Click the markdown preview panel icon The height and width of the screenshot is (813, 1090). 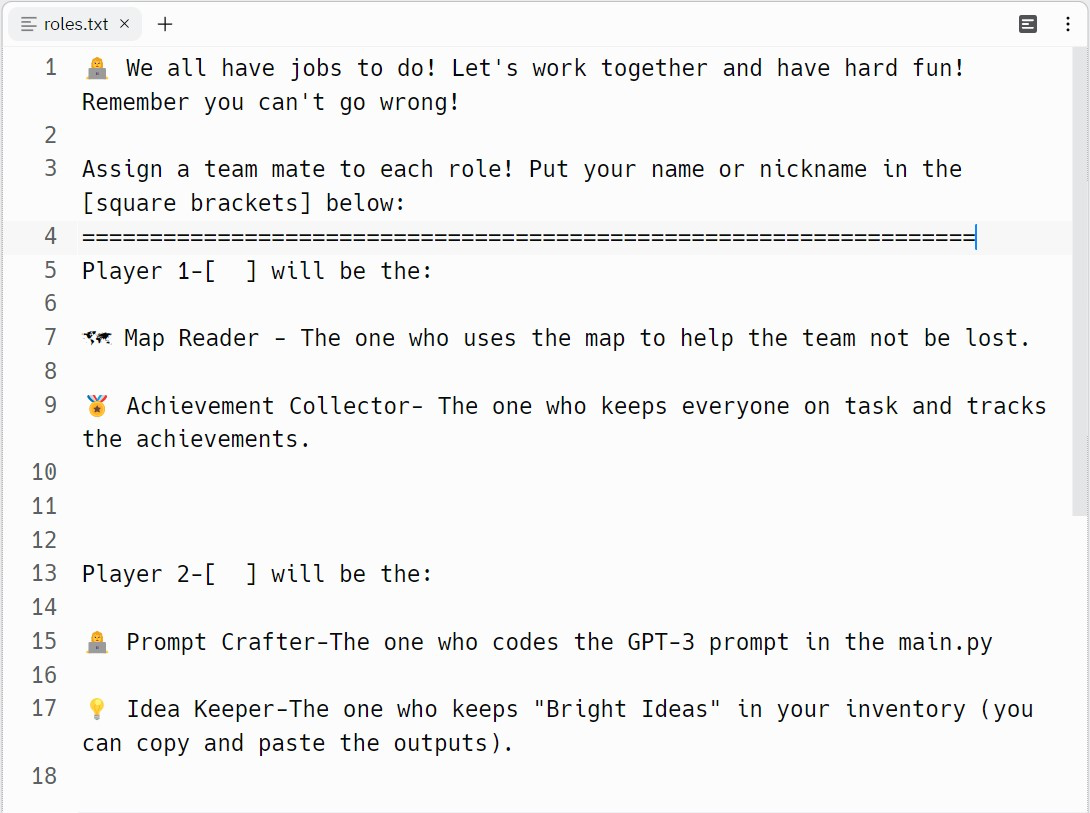tap(1028, 24)
